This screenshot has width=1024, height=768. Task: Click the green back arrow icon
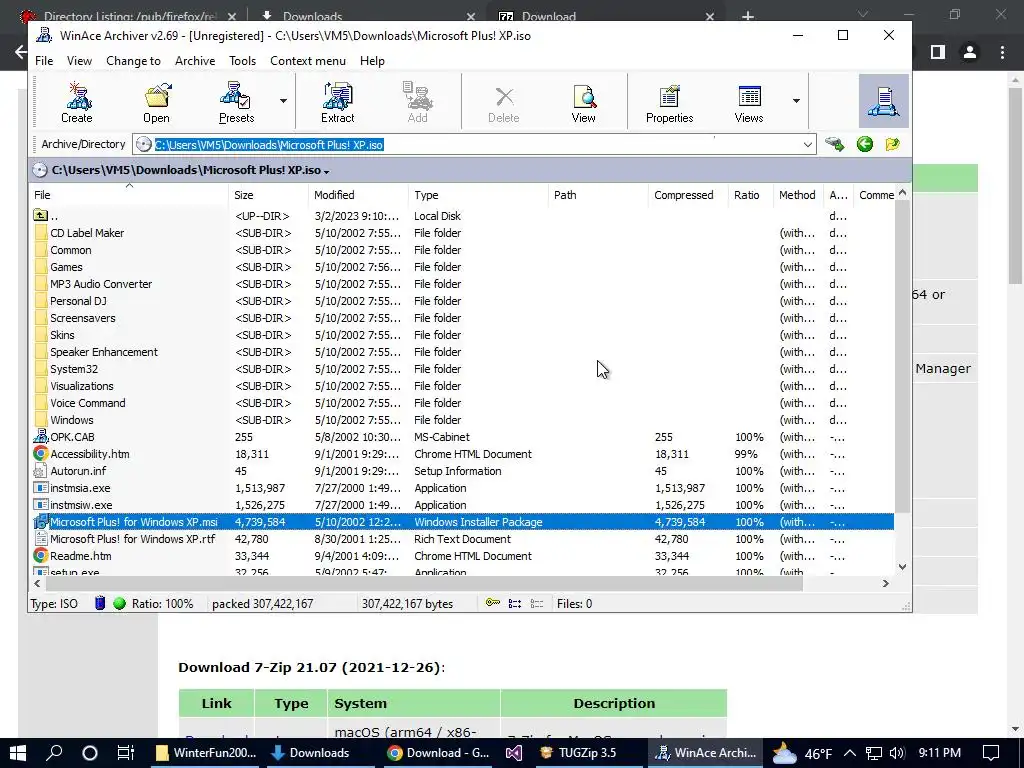pyautogui.click(x=865, y=144)
